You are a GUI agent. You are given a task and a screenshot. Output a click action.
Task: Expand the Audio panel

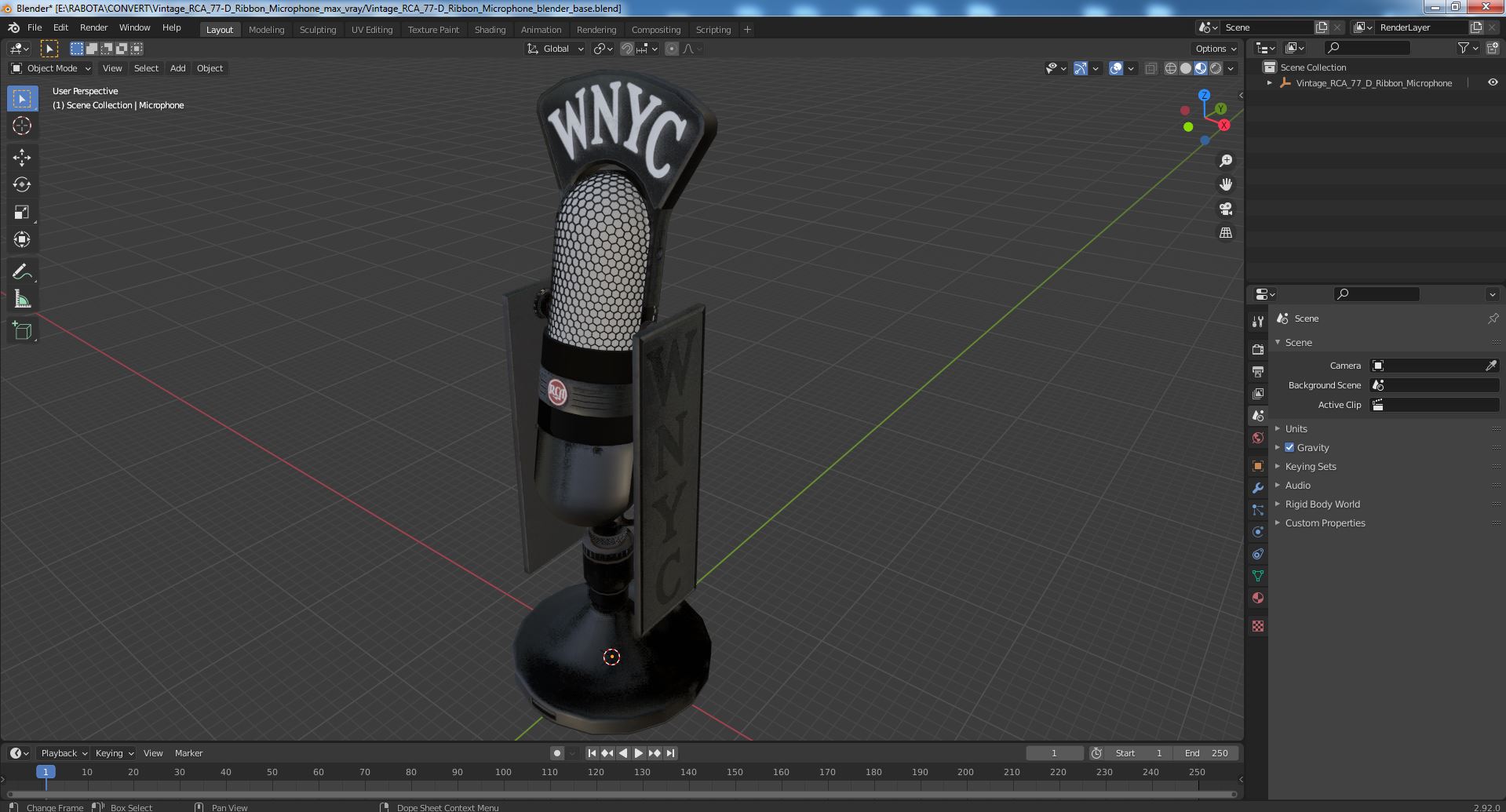[1297, 485]
